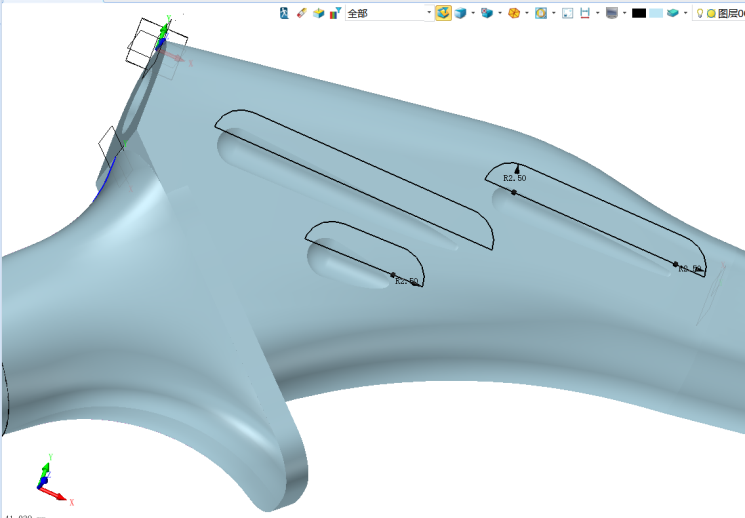Click the dark gray background display icon
The image size is (745, 518).
[x=611, y=13]
